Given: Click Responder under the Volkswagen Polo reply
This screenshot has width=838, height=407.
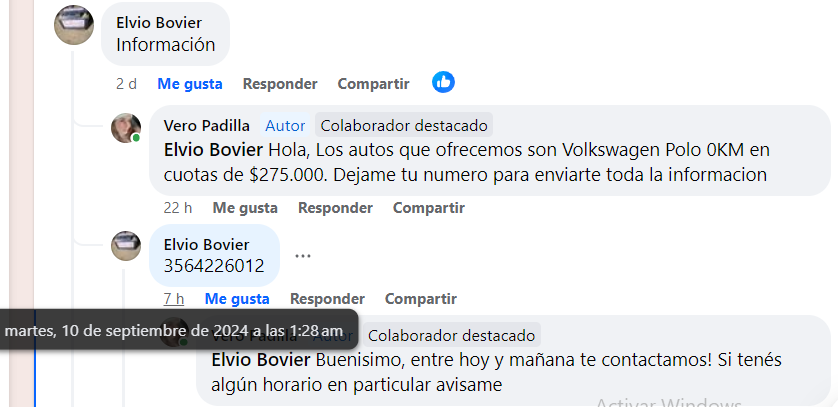Looking at the screenshot, I should 335,208.
